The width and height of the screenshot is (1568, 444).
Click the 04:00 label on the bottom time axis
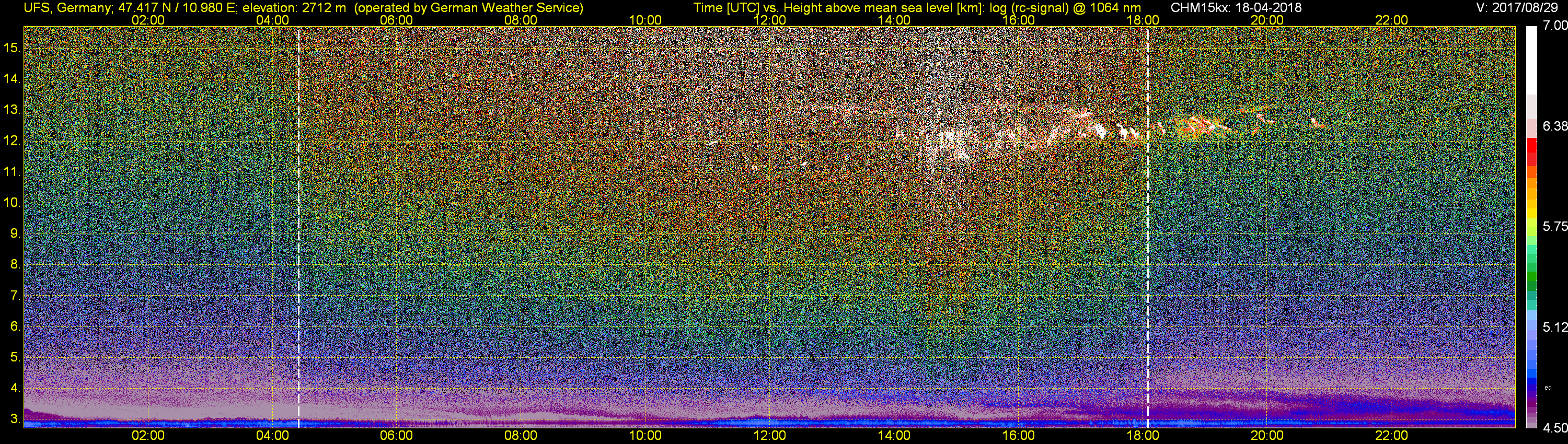pos(272,436)
